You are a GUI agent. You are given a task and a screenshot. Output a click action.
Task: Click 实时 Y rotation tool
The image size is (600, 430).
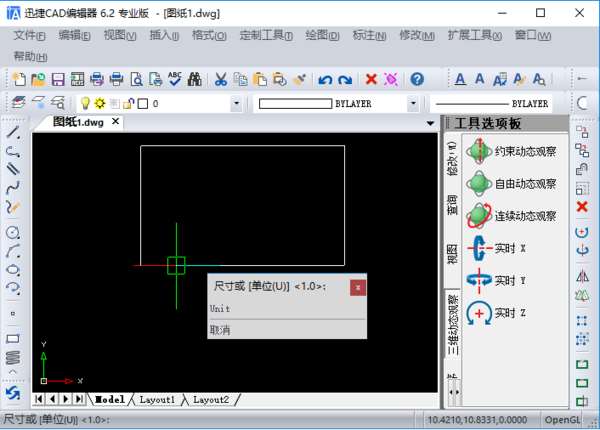496,280
